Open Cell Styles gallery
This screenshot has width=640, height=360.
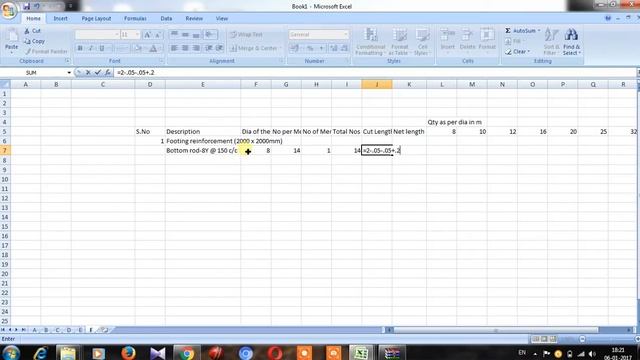point(422,42)
